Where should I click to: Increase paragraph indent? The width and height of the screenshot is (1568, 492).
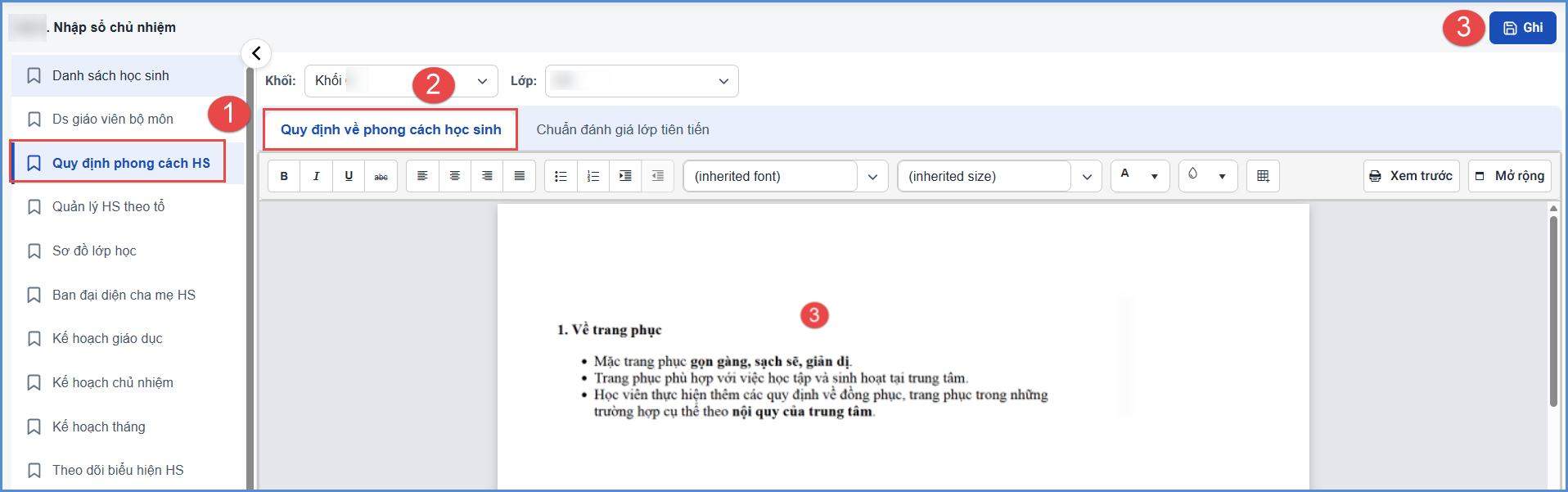coord(625,176)
